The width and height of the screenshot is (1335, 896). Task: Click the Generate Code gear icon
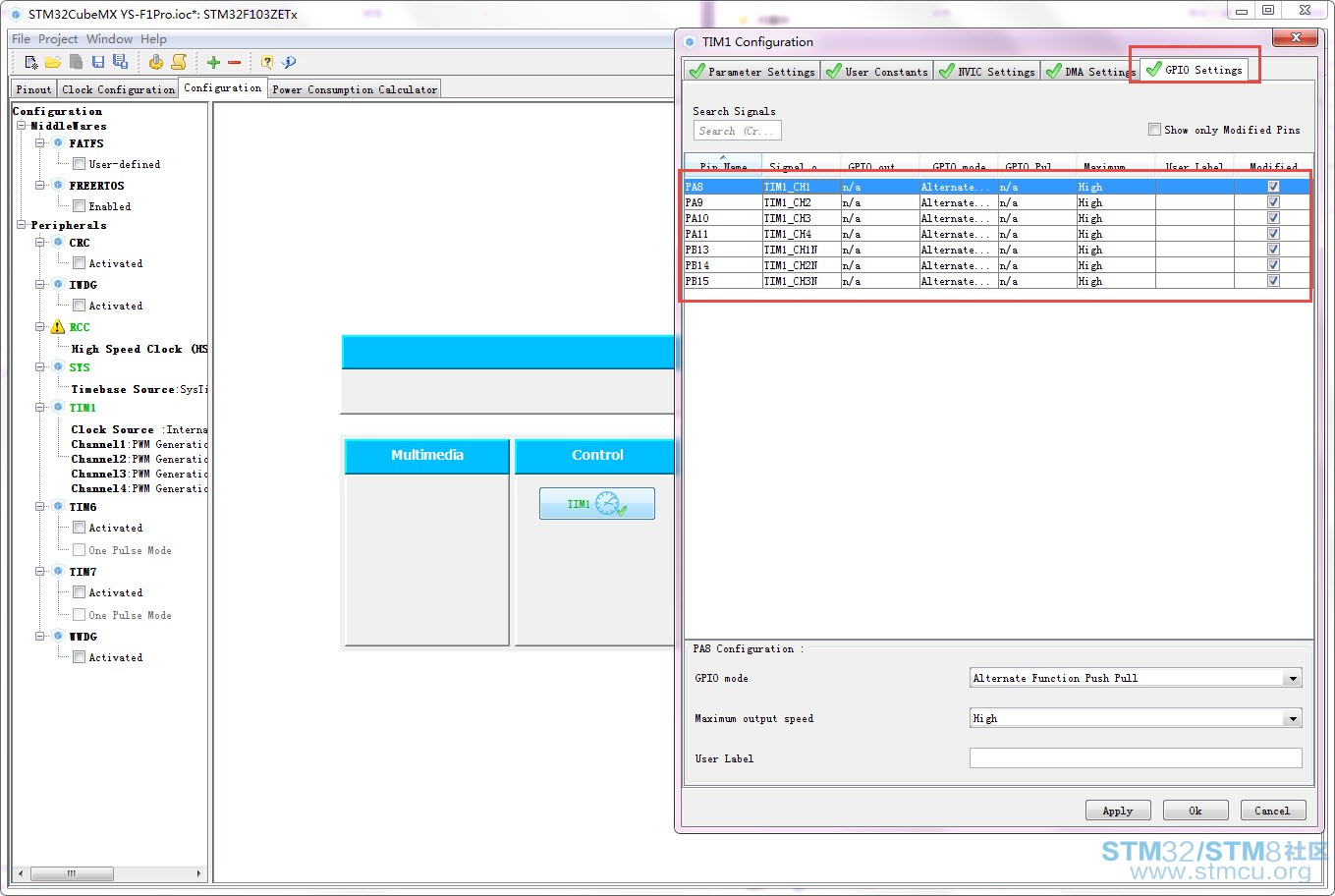(155, 62)
